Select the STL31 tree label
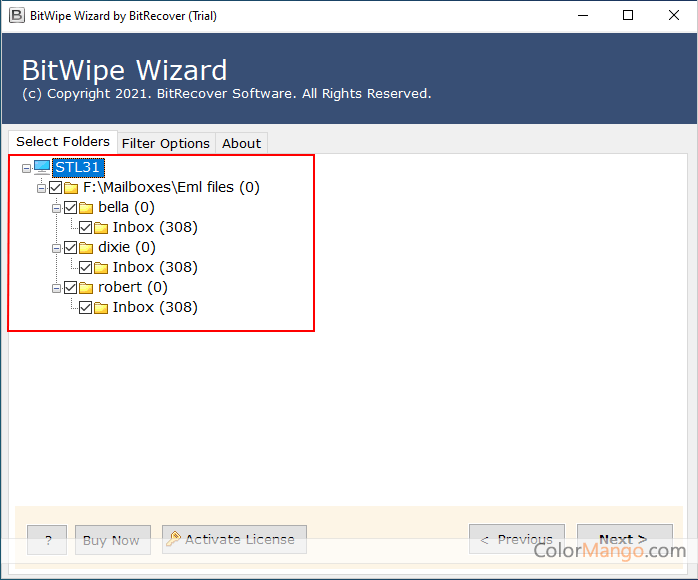 point(78,168)
